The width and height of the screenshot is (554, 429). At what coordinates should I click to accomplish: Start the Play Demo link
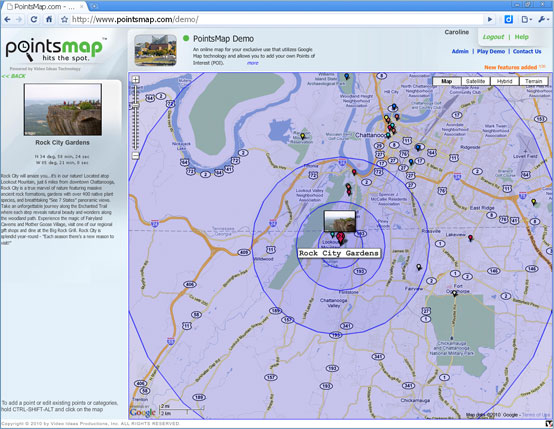pyautogui.click(x=491, y=51)
